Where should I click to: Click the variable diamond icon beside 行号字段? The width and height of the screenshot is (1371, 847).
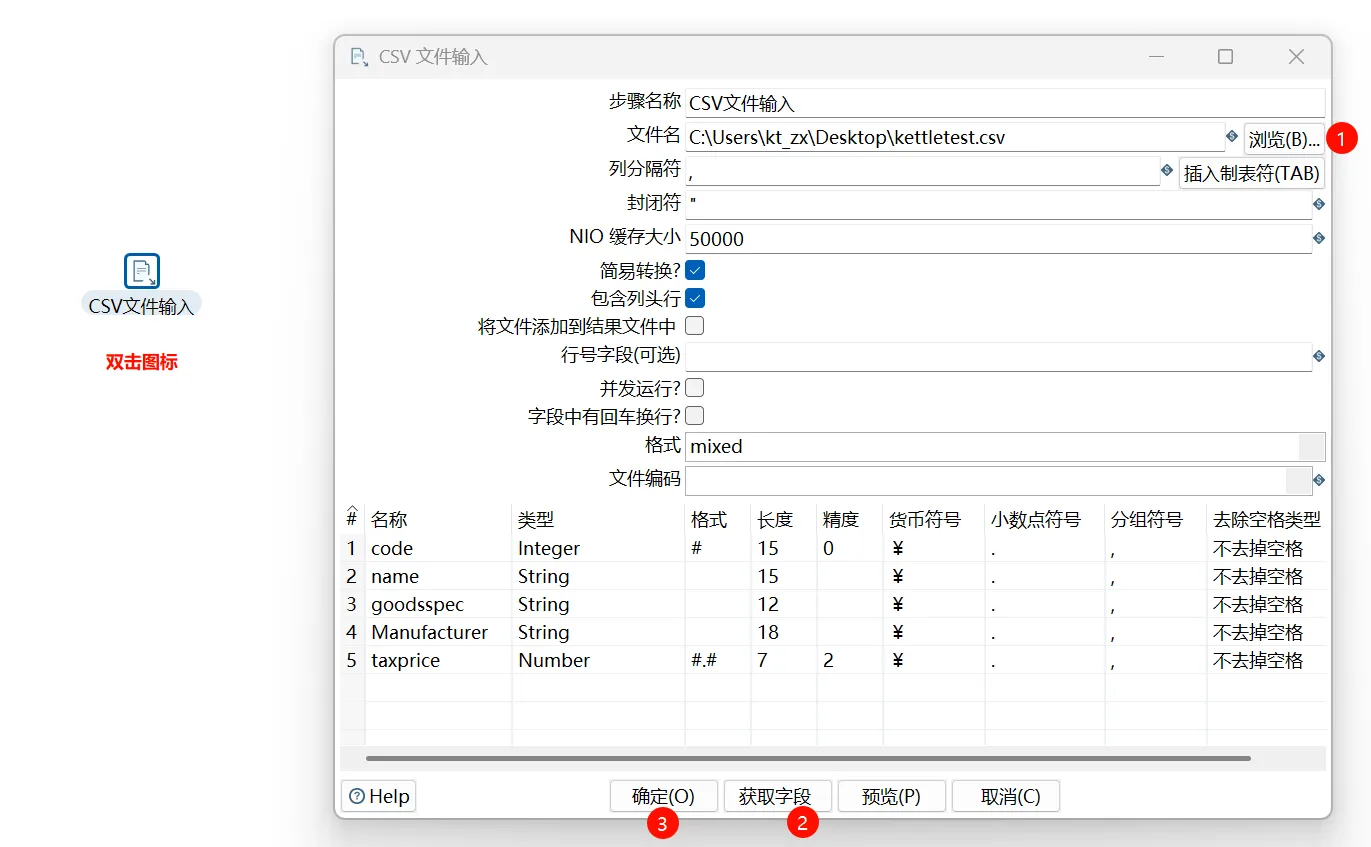tap(1318, 356)
